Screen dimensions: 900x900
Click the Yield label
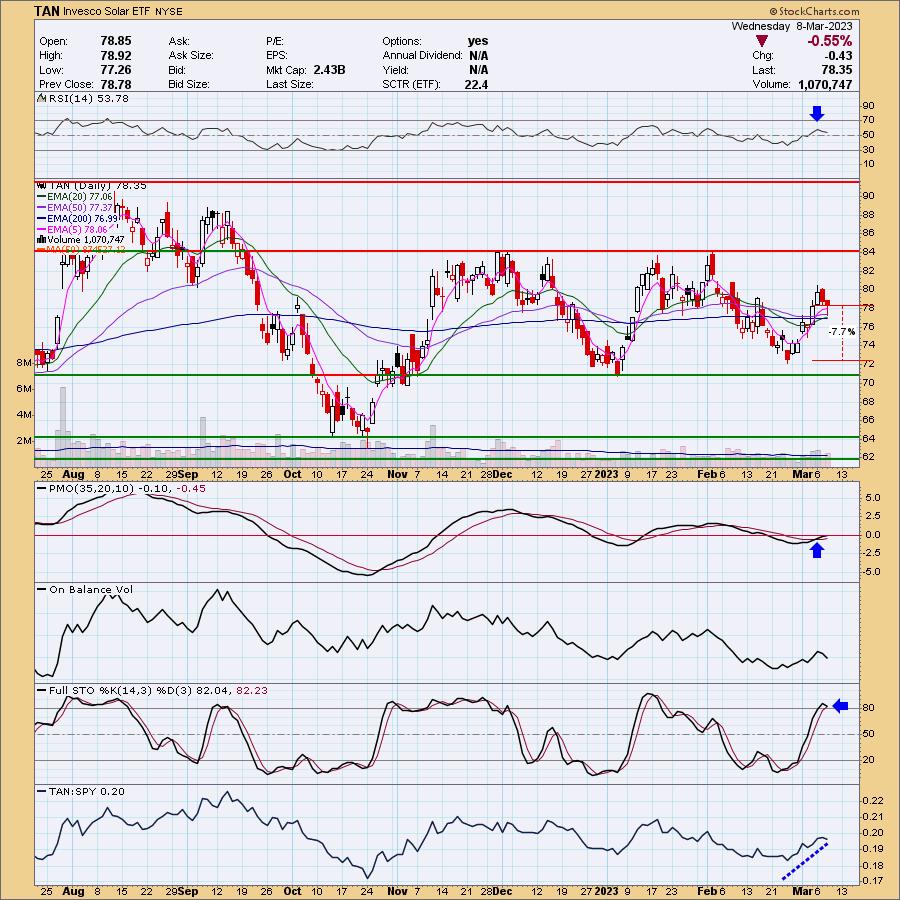395,70
